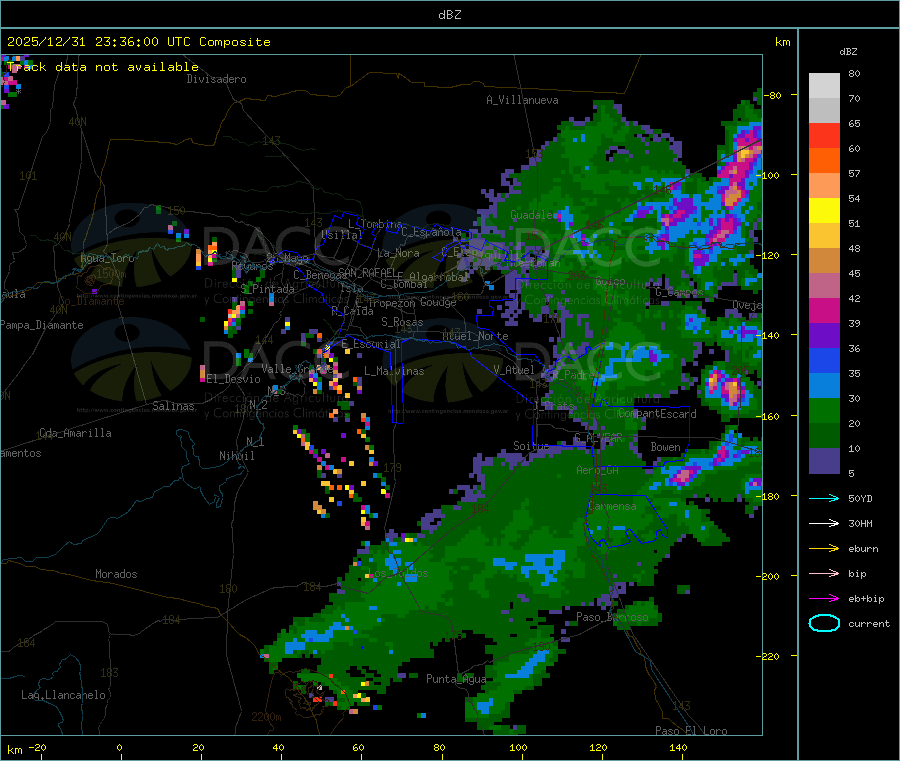Select the bright yellow legend swatch

[824, 211]
